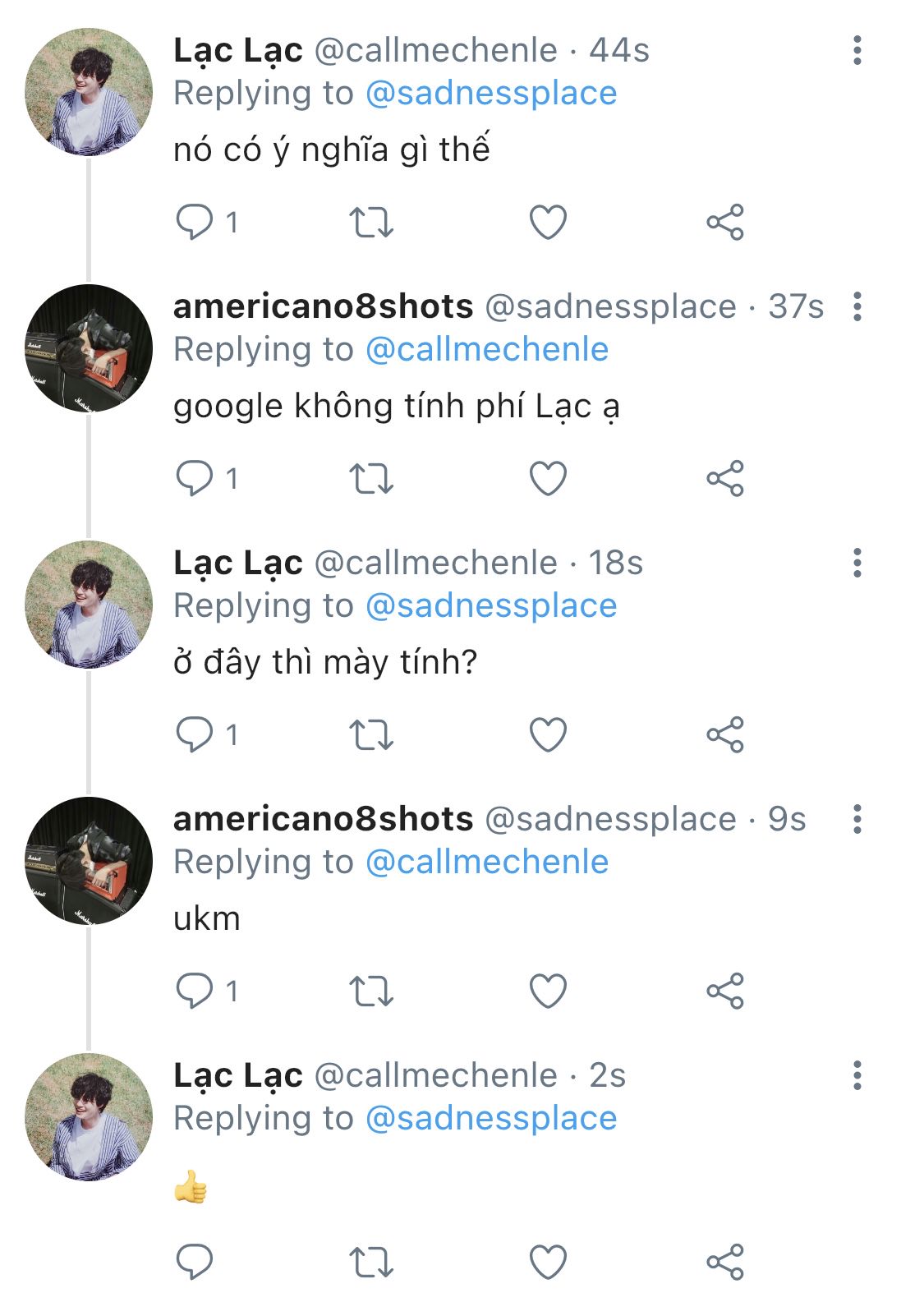Retweet the "google không tính phí Lạc ạ" tweet
Image resolution: width=924 pixels, height=1302 pixels.
371,478
